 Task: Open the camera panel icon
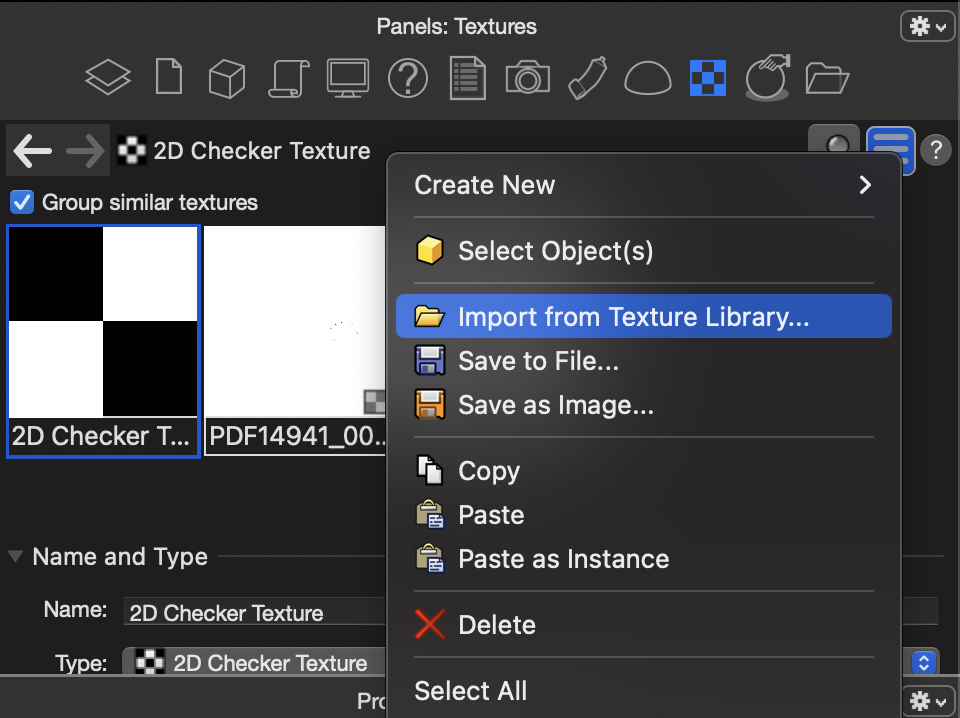tap(527, 77)
